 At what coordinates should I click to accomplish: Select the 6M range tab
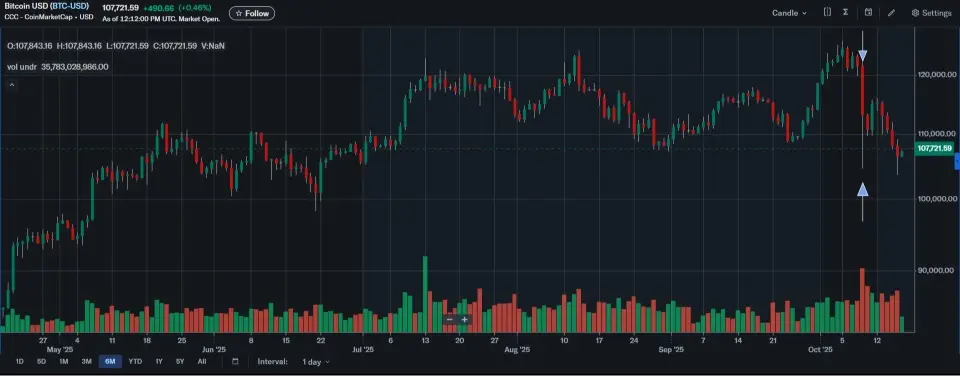110,362
